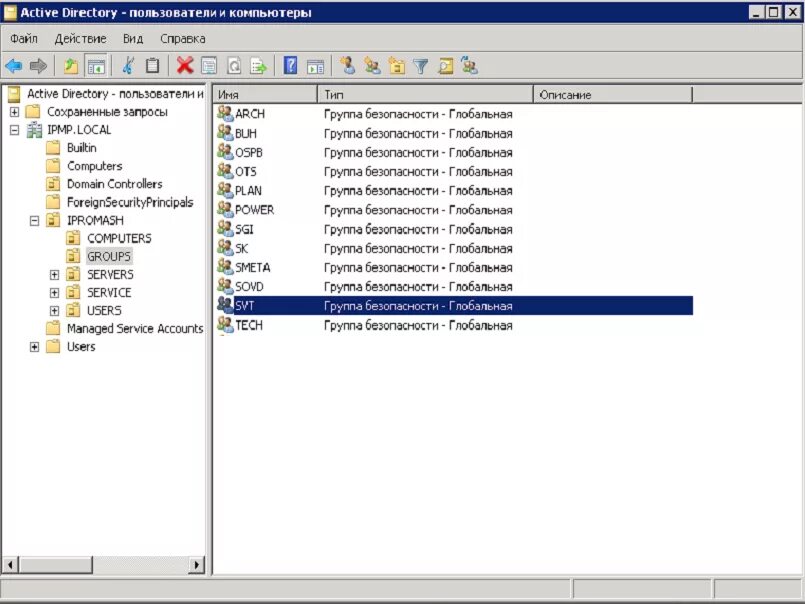Select the Computers container
Image resolution: width=805 pixels, height=604 pixels.
coord(94,166)
